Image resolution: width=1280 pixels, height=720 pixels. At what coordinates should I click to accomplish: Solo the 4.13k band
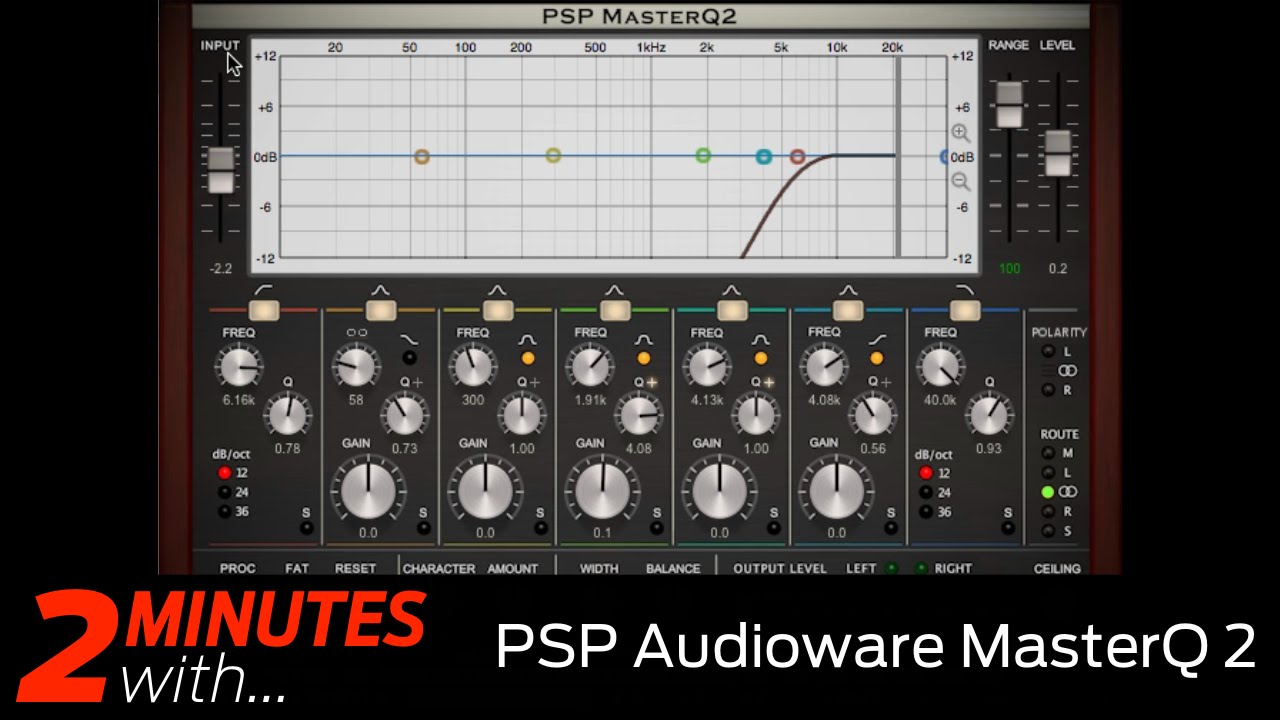click(774, 528)
